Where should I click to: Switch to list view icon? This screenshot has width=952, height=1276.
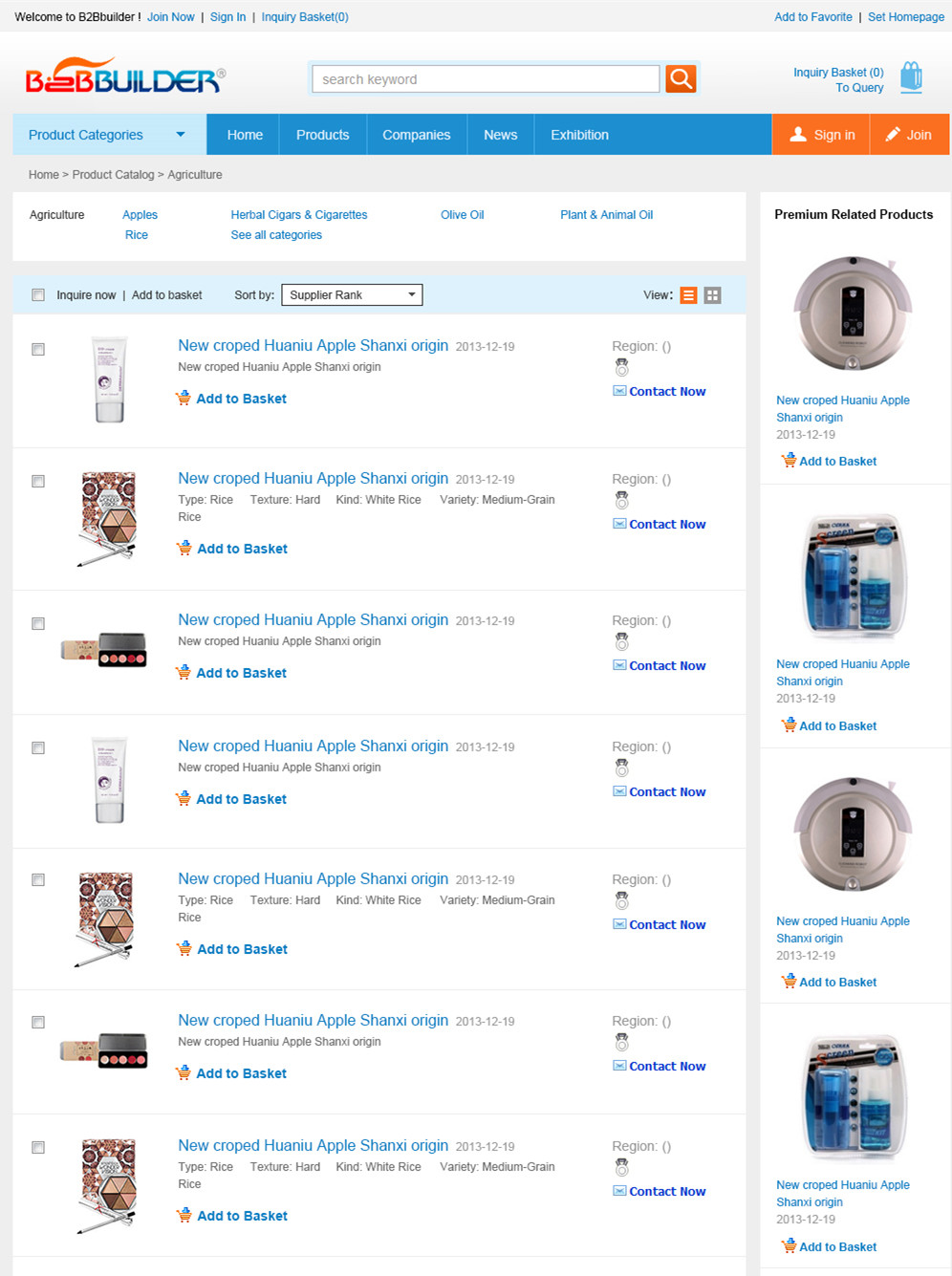(688, 295)
